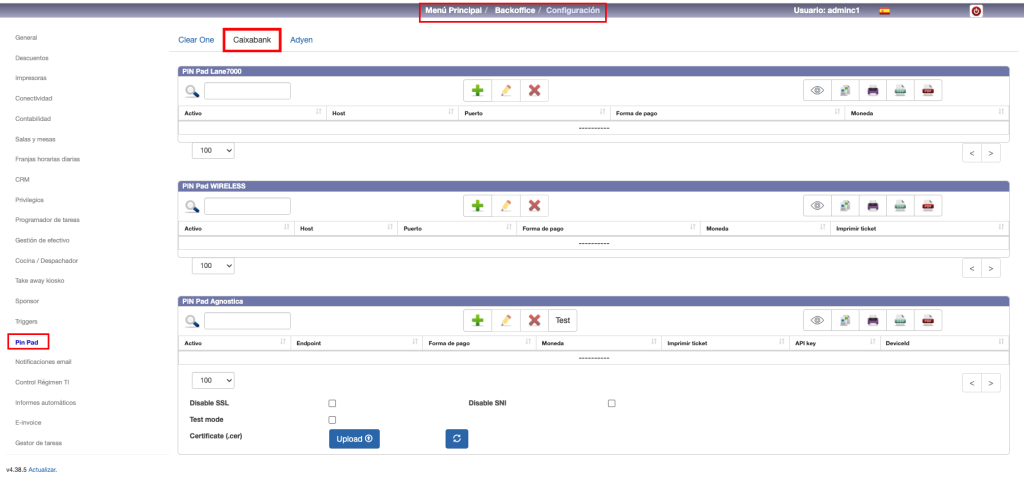This screenshot has width=1024, height=490.
Task: Open the rows-per-page dropdown under PIN Pad Lane7000
Action: [x=213, y=150]
